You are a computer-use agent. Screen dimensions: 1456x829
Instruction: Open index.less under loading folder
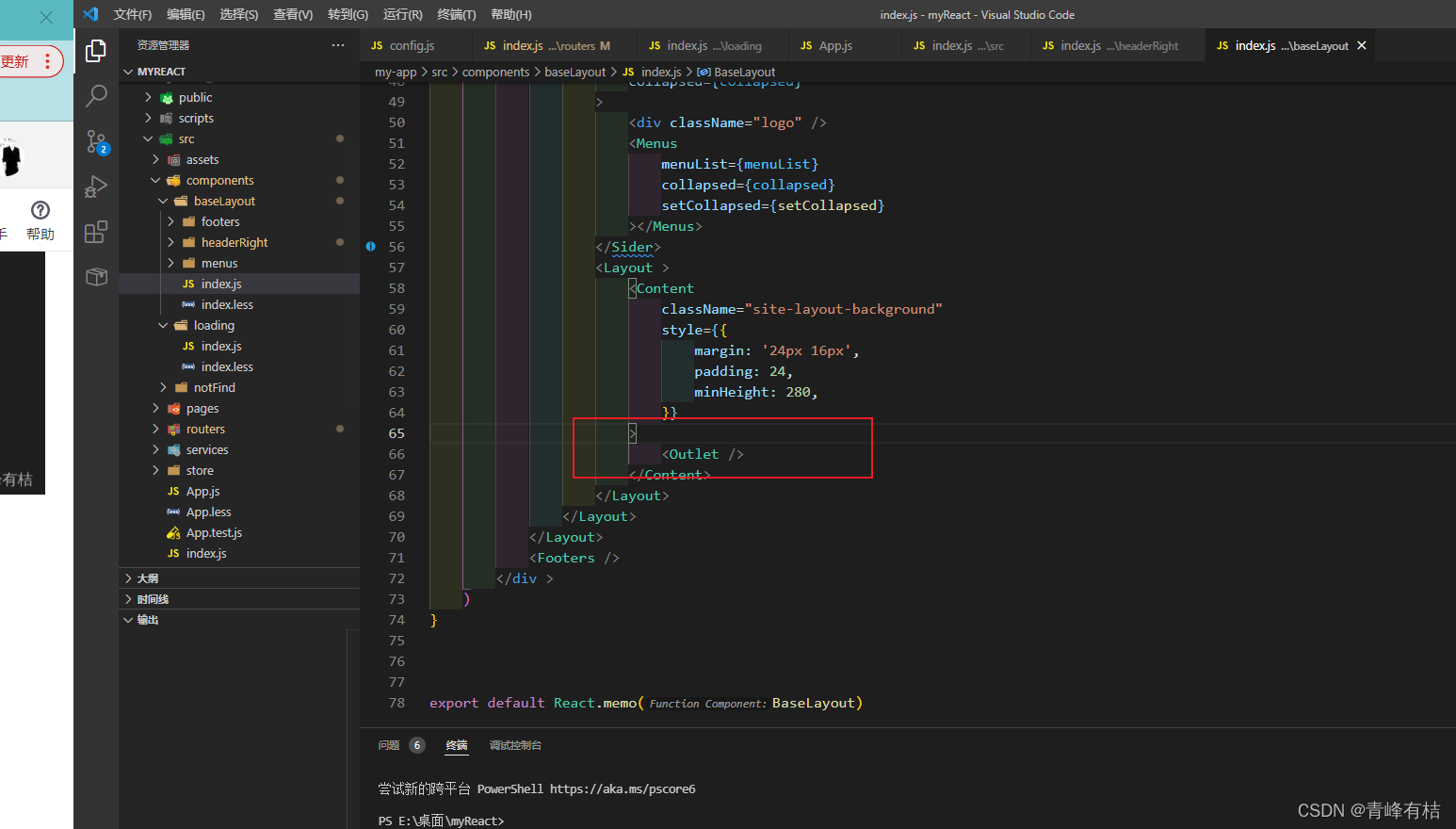pyautogui.click(x=239, y=366)
